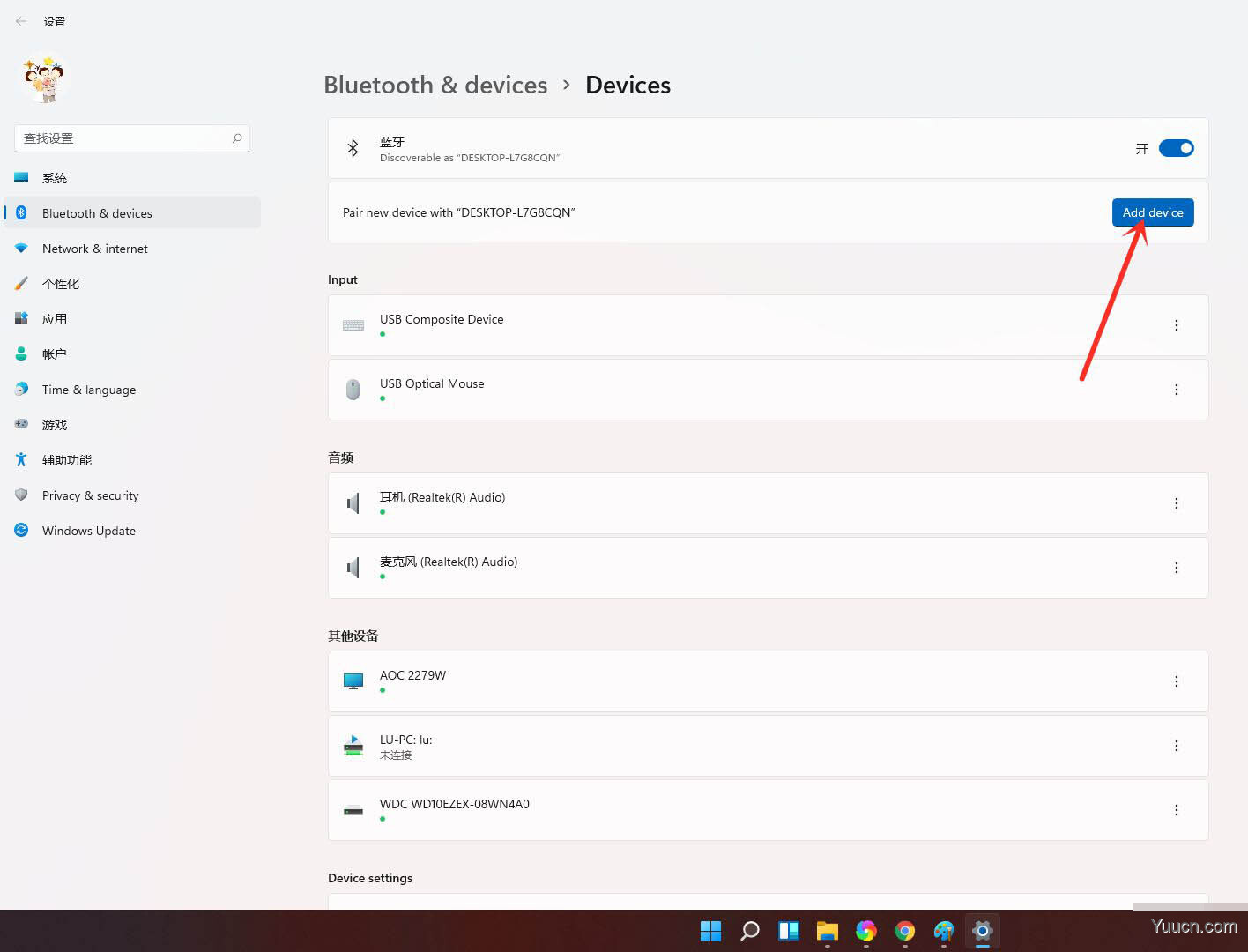Open taskbar Search magnifier

click(750, 931)
